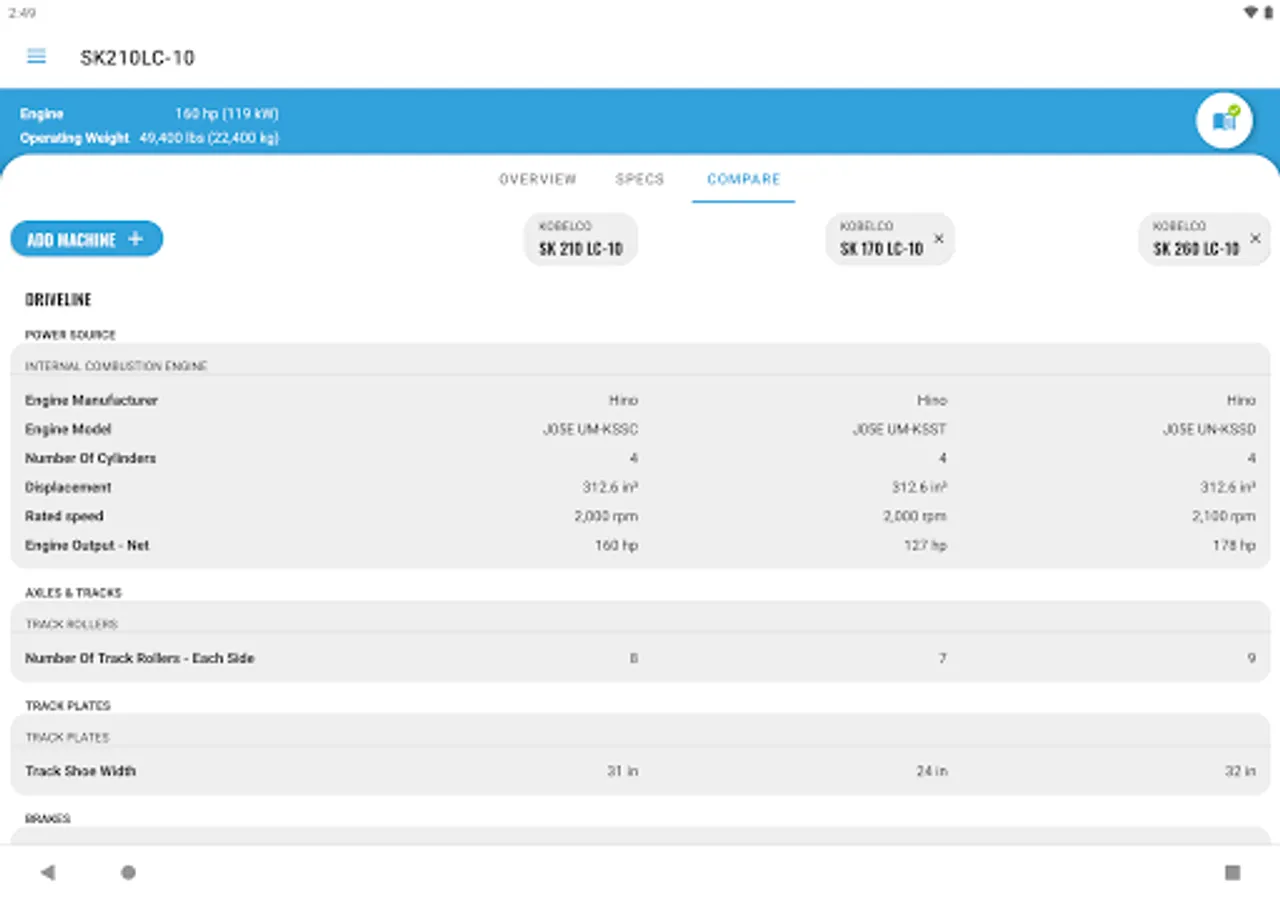Screen dimensions: 1280x900
Task: Click the Wi-Fi status icon
Action: coord(1251,12)
